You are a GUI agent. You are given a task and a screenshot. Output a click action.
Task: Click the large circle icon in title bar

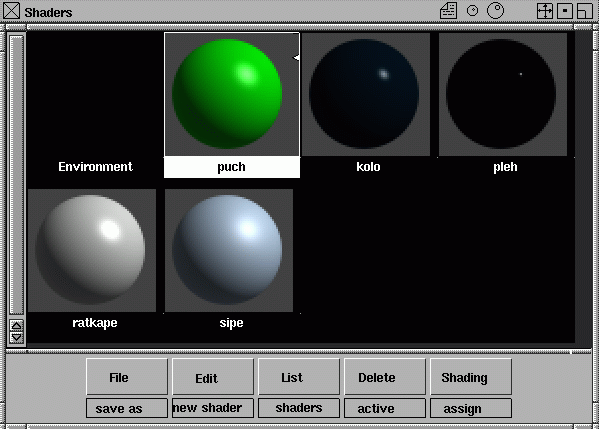(x=495, y=11)
